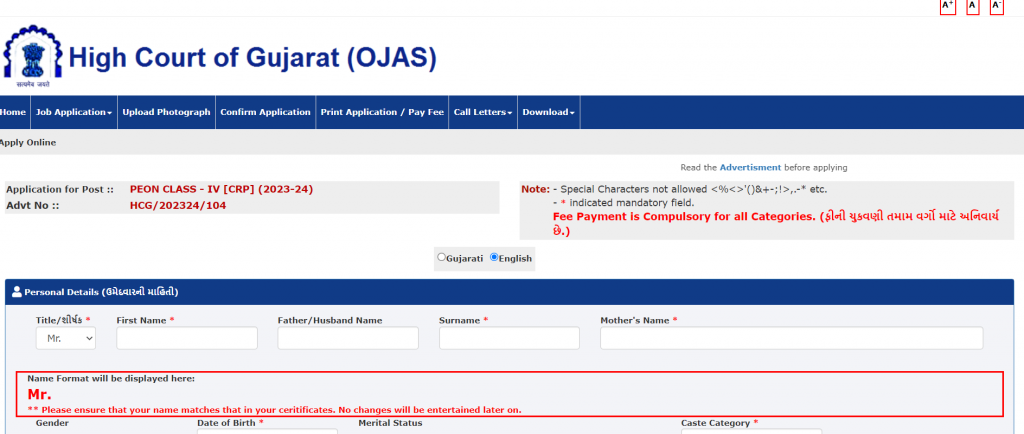Viewport: 1024px width, 434px height.
Task: Click into the Father/Husband Name field
Action: click(348, 338)
